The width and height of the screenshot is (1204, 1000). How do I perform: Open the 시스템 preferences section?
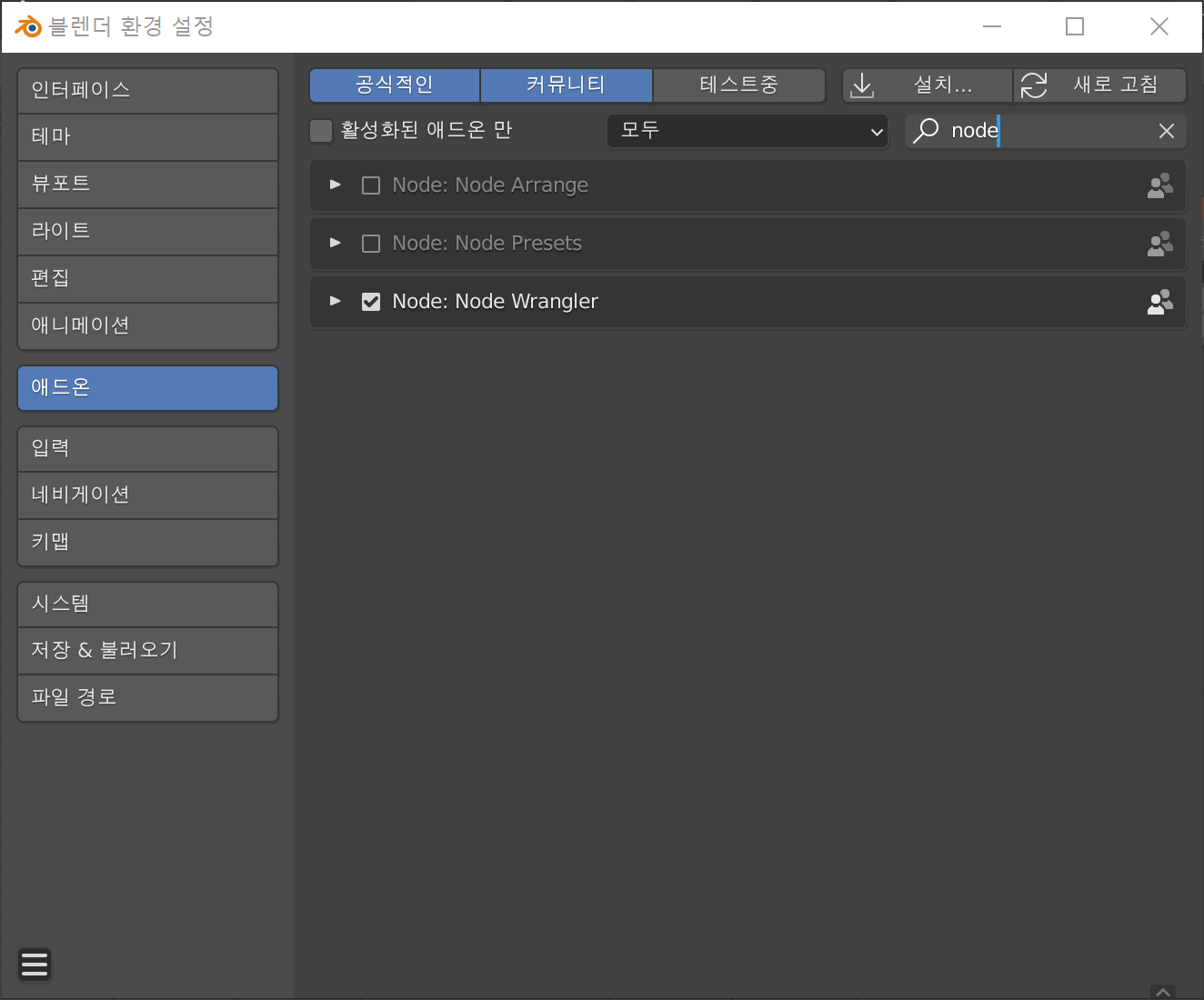pos(147,605)
